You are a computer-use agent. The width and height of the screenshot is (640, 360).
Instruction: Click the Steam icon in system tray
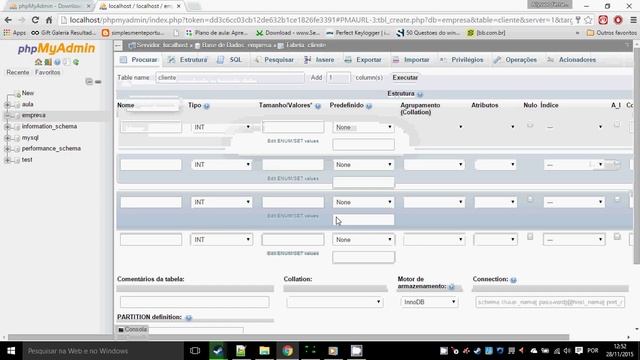[477, 351]
